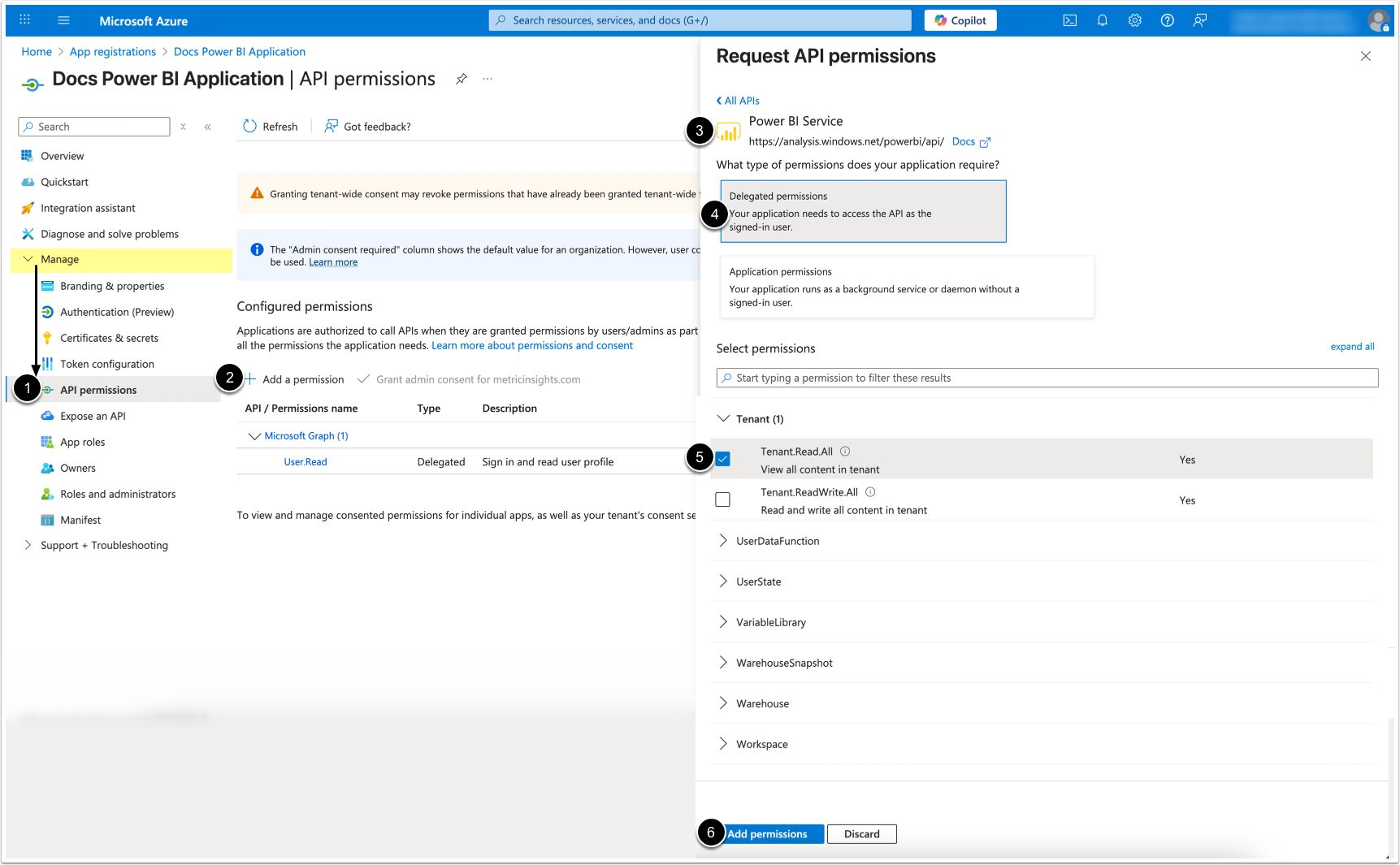Open the help question mark icon
The width and height of the screenshot is (1400, 865).
pyautogui.click(x=1167, y=20)
